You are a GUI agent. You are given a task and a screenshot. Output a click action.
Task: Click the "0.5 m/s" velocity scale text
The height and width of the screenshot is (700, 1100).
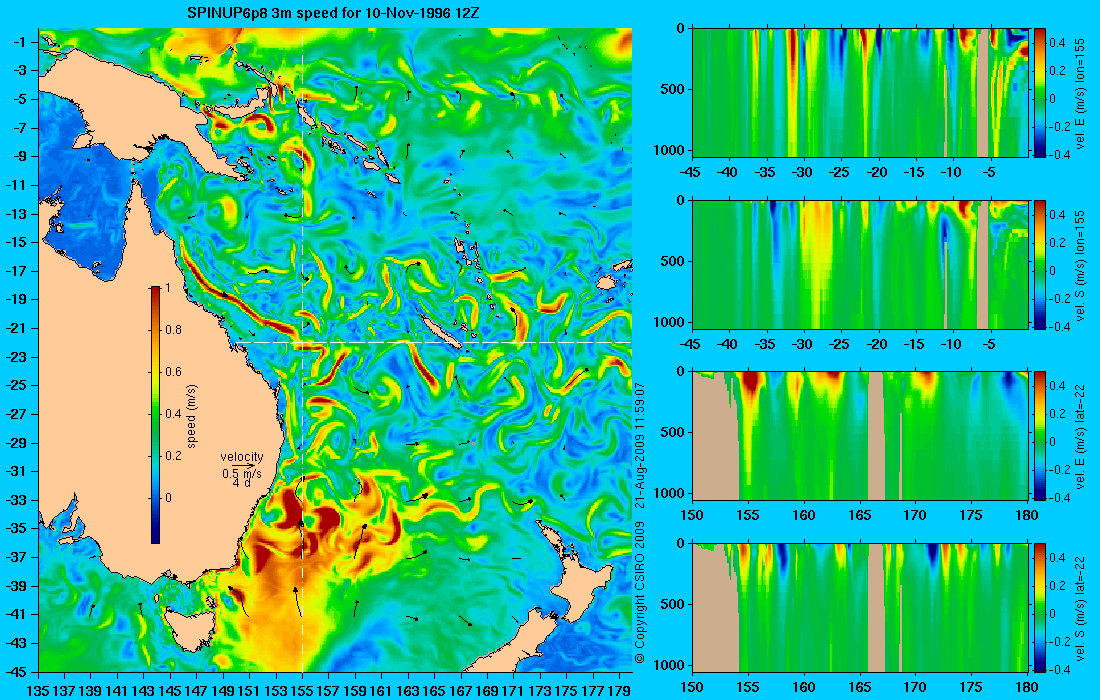coord(241,473)
